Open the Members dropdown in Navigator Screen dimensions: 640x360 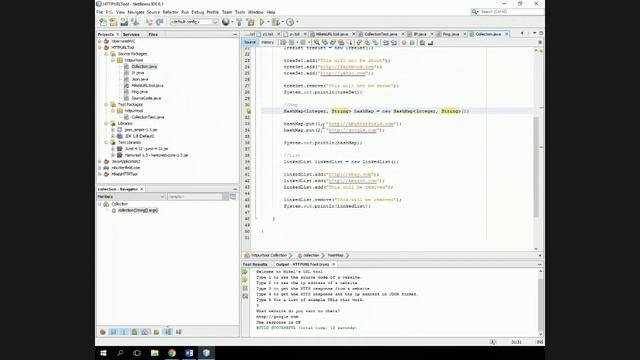131,197
